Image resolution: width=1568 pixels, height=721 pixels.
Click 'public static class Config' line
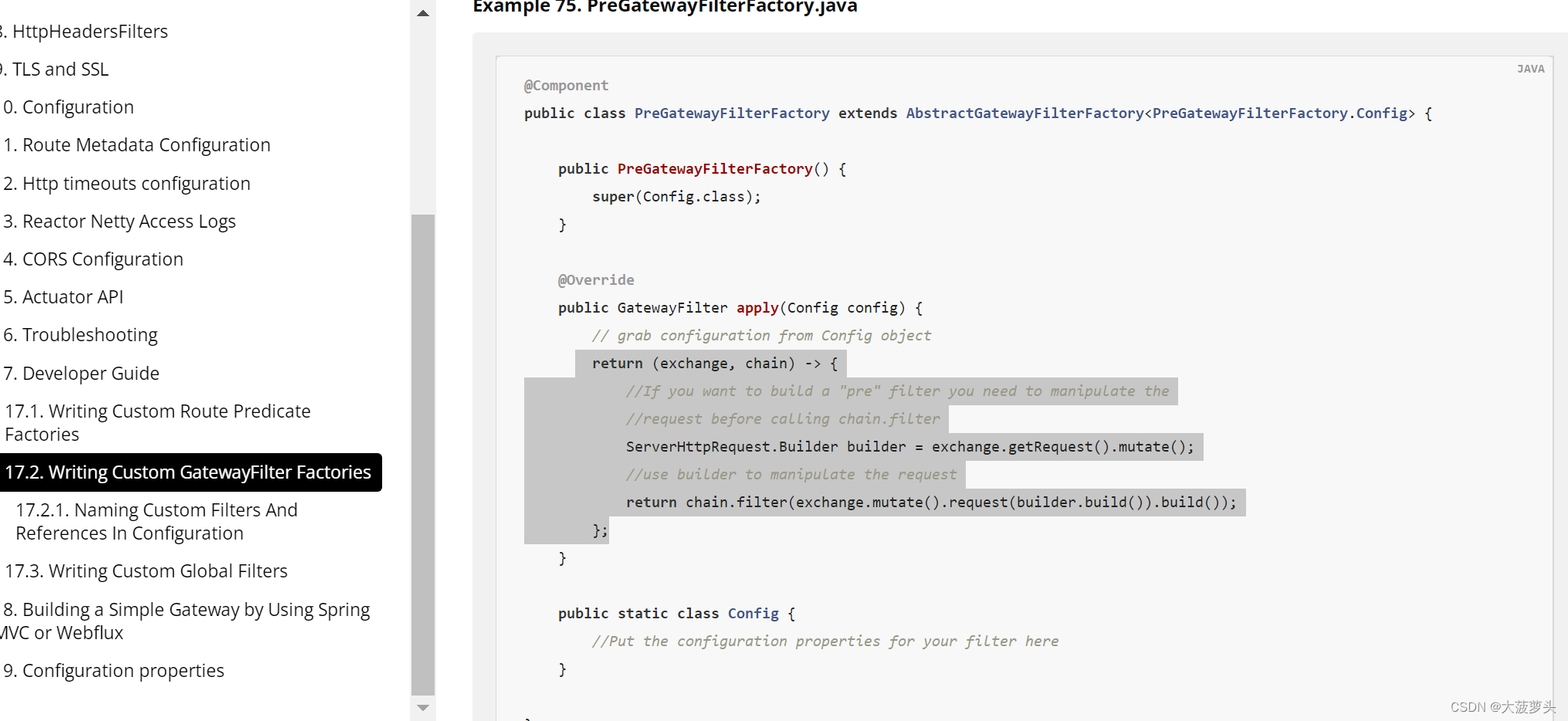click(x=676, y=614)
